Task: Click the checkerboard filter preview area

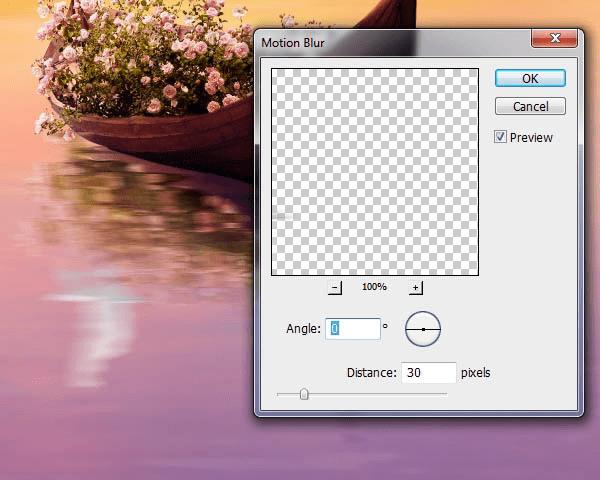Action: (x=375, y=172)
